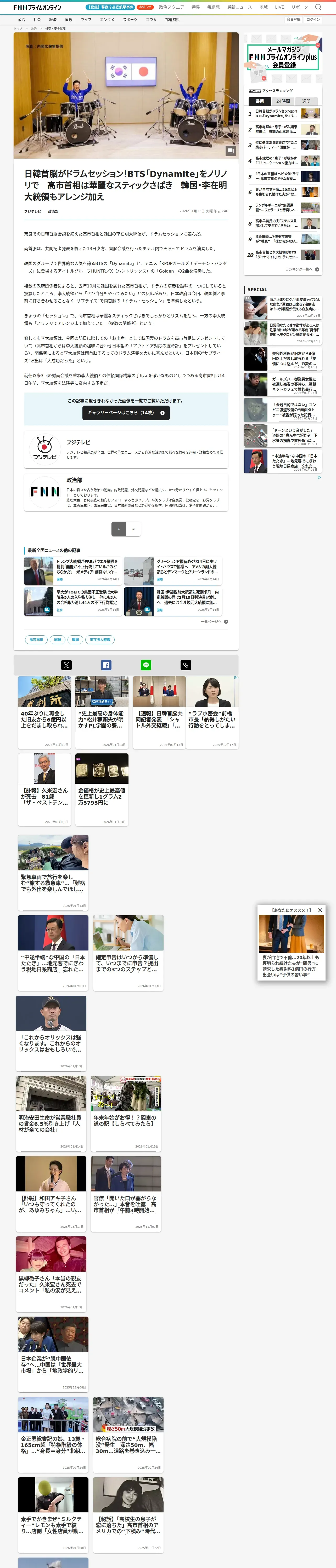Close the あなたにオススメ recommendation popup
Screen dimensions: 336x1568
click(x=320, y=910)
